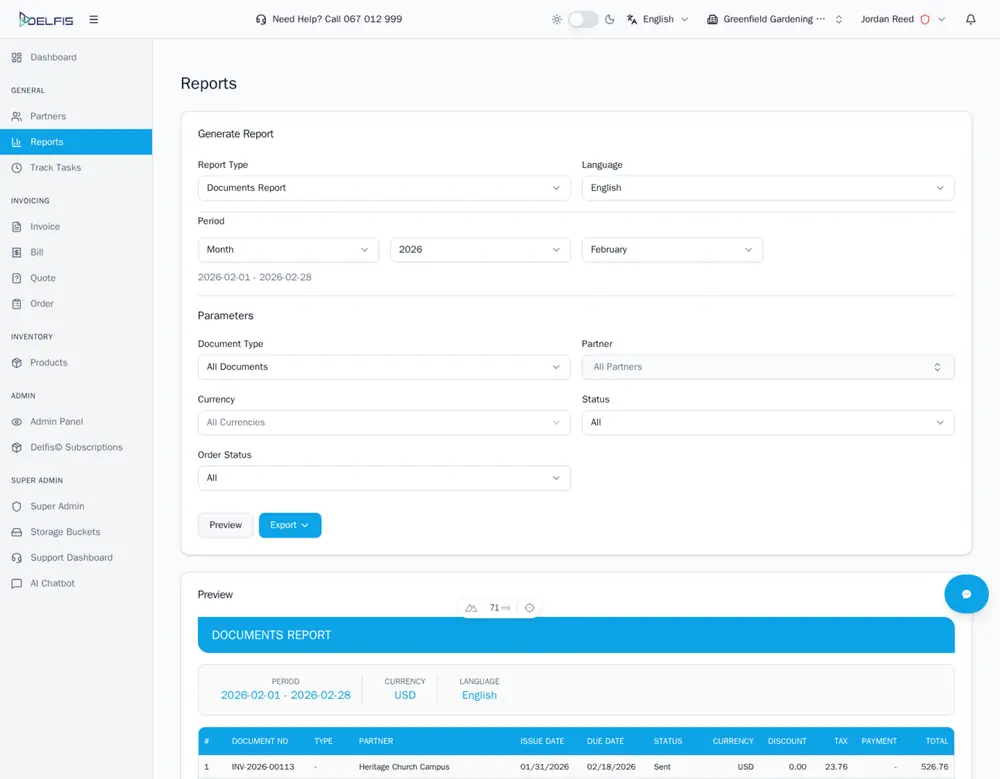This screenshot has width=1000, height=779.
Task: Click the headset icon beside Need Help
Action: (261, 19)
